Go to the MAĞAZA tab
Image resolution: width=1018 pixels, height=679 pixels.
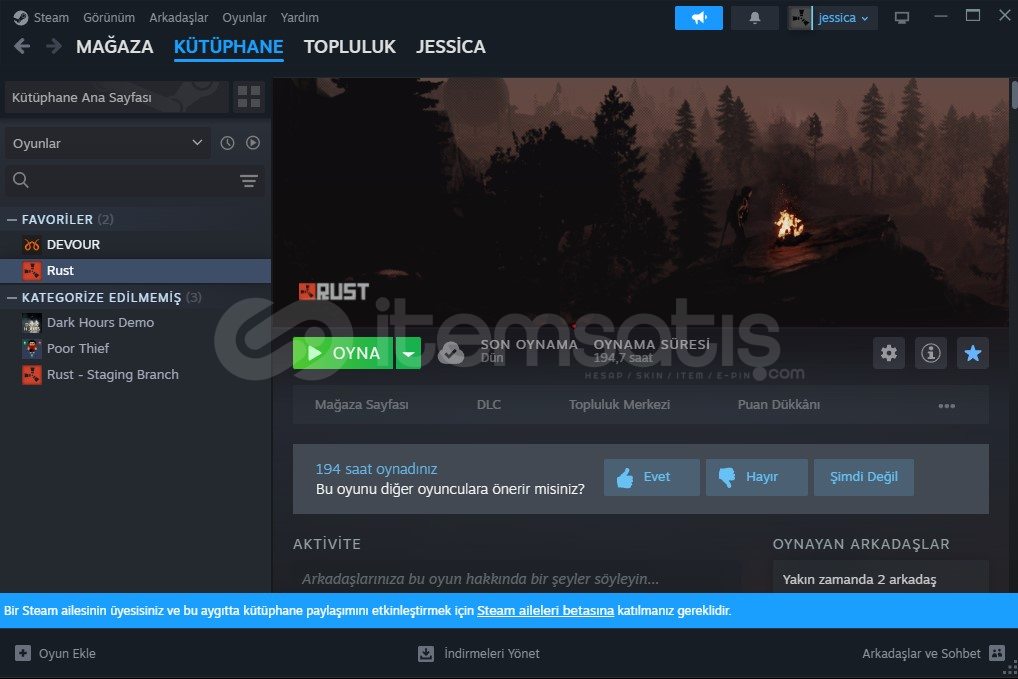[x=115, y=47]
